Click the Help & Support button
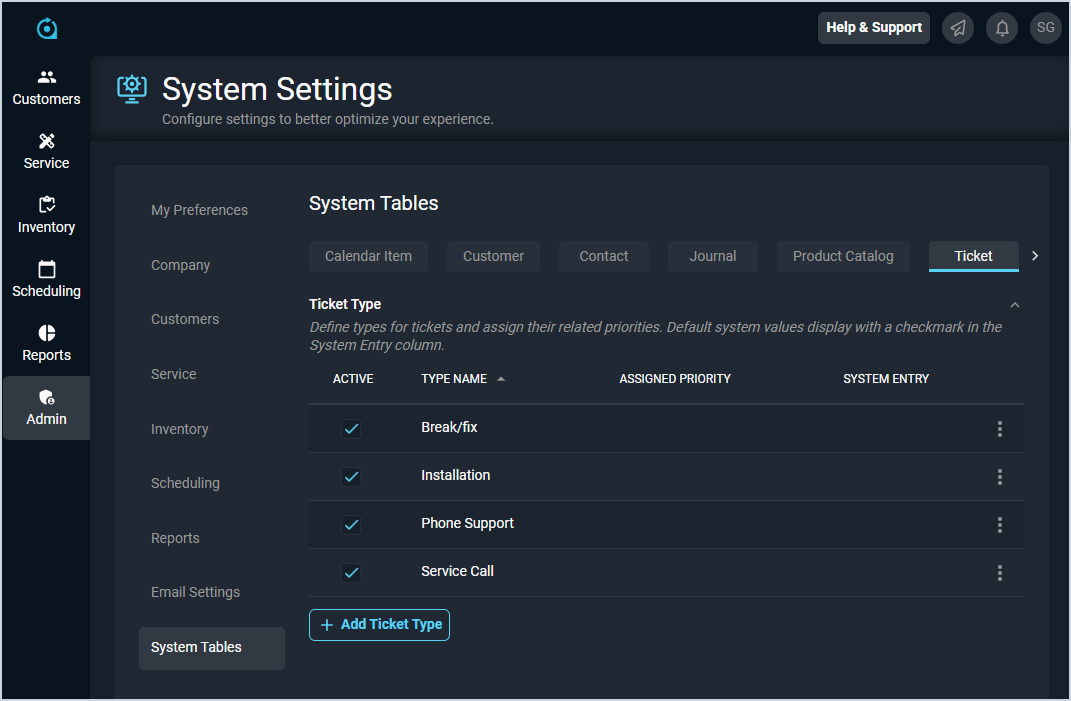The image size is (1071, 701). click(873, 28)
